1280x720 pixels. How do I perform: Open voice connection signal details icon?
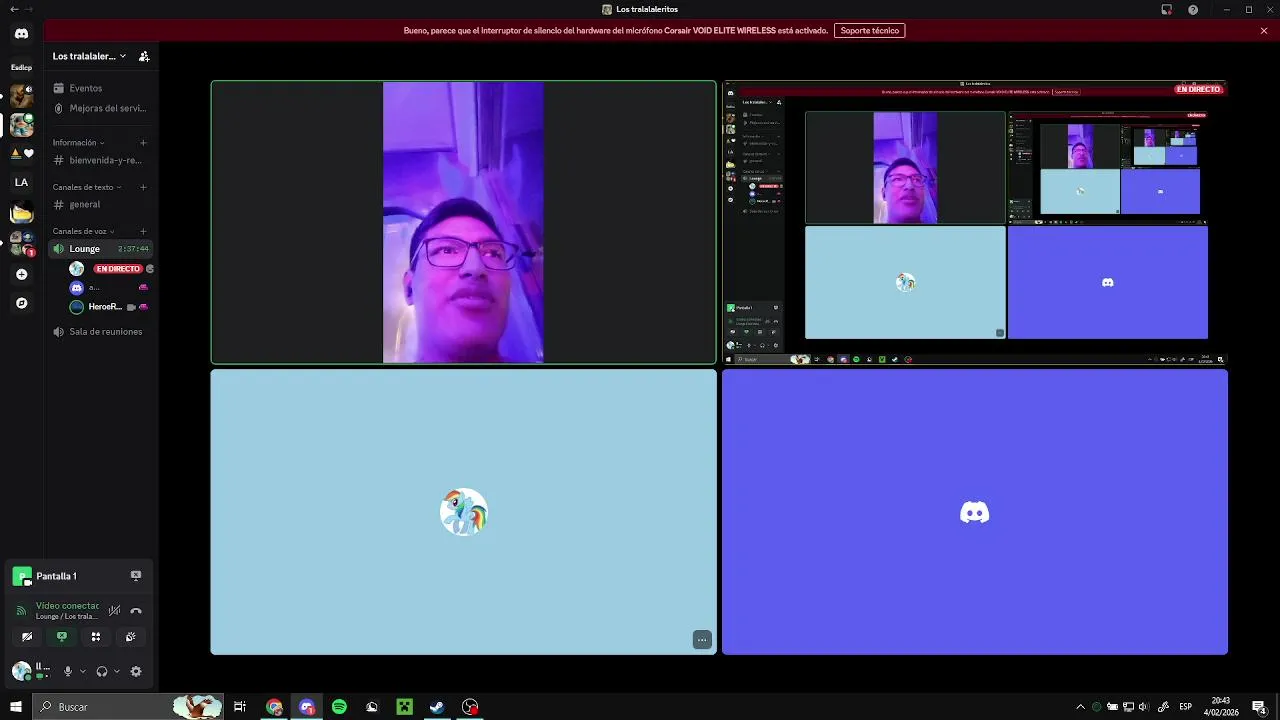pos(21,610)
